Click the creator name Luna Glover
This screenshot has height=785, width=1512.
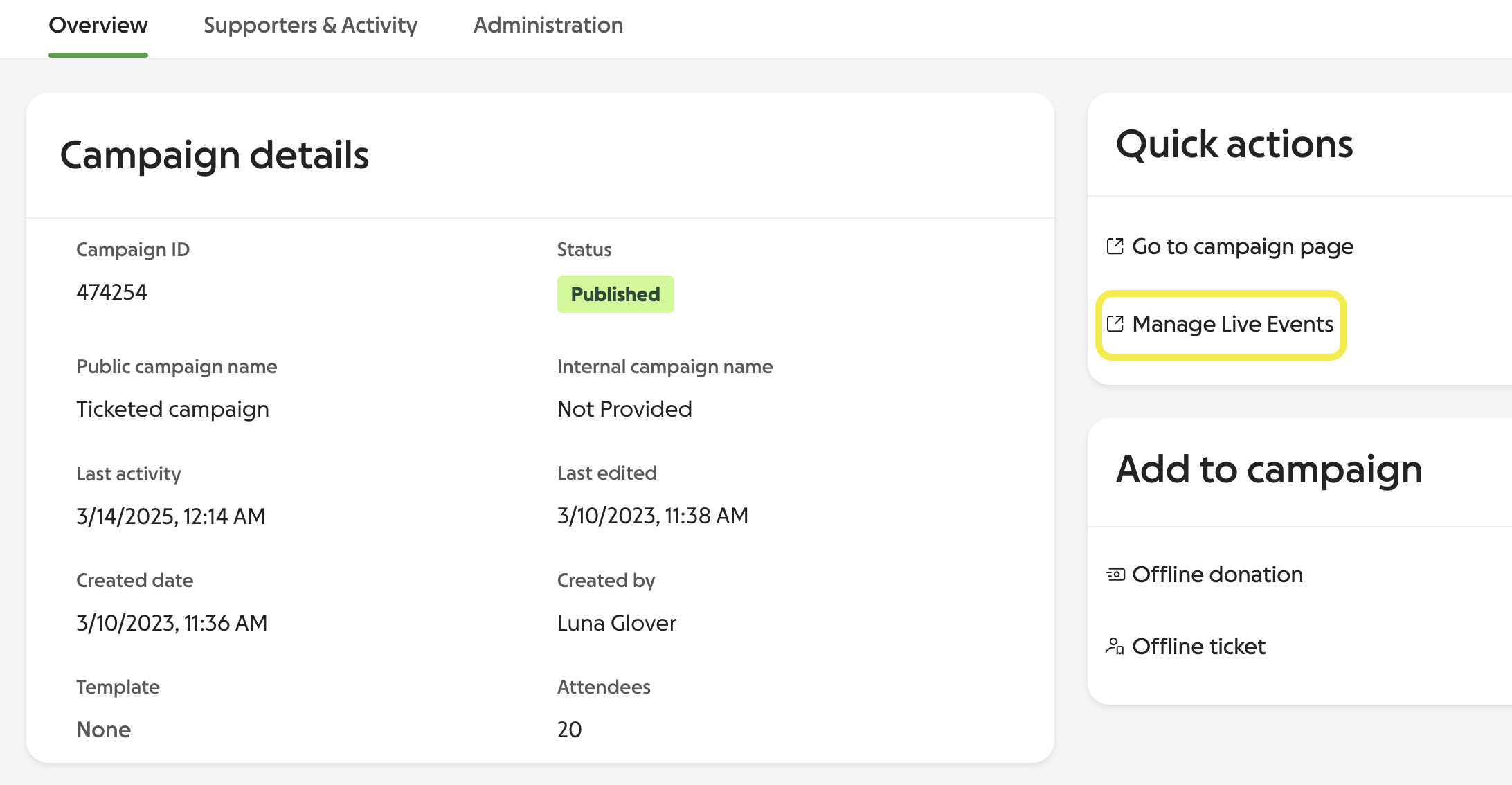click(617, 623)
